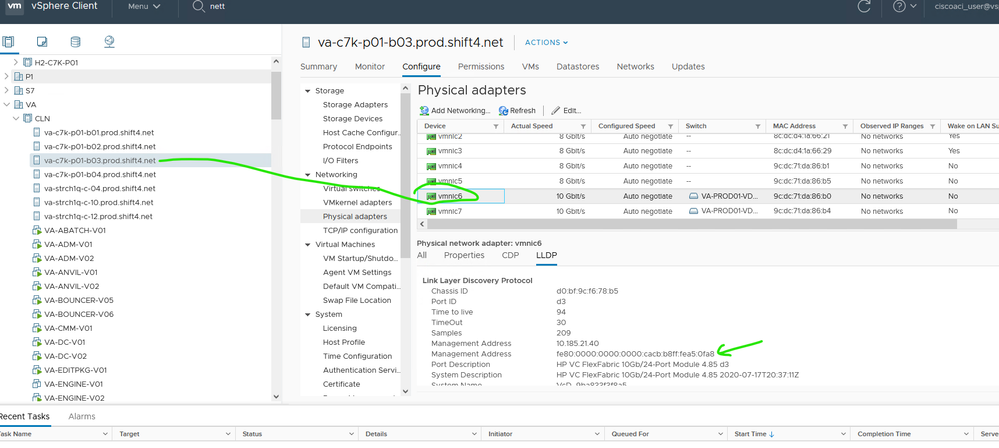Click the MAC Address column filter icon
Image resolution: width=999 pixels, height=448 pixels.
pyautogui.click(x=845, y=126)
